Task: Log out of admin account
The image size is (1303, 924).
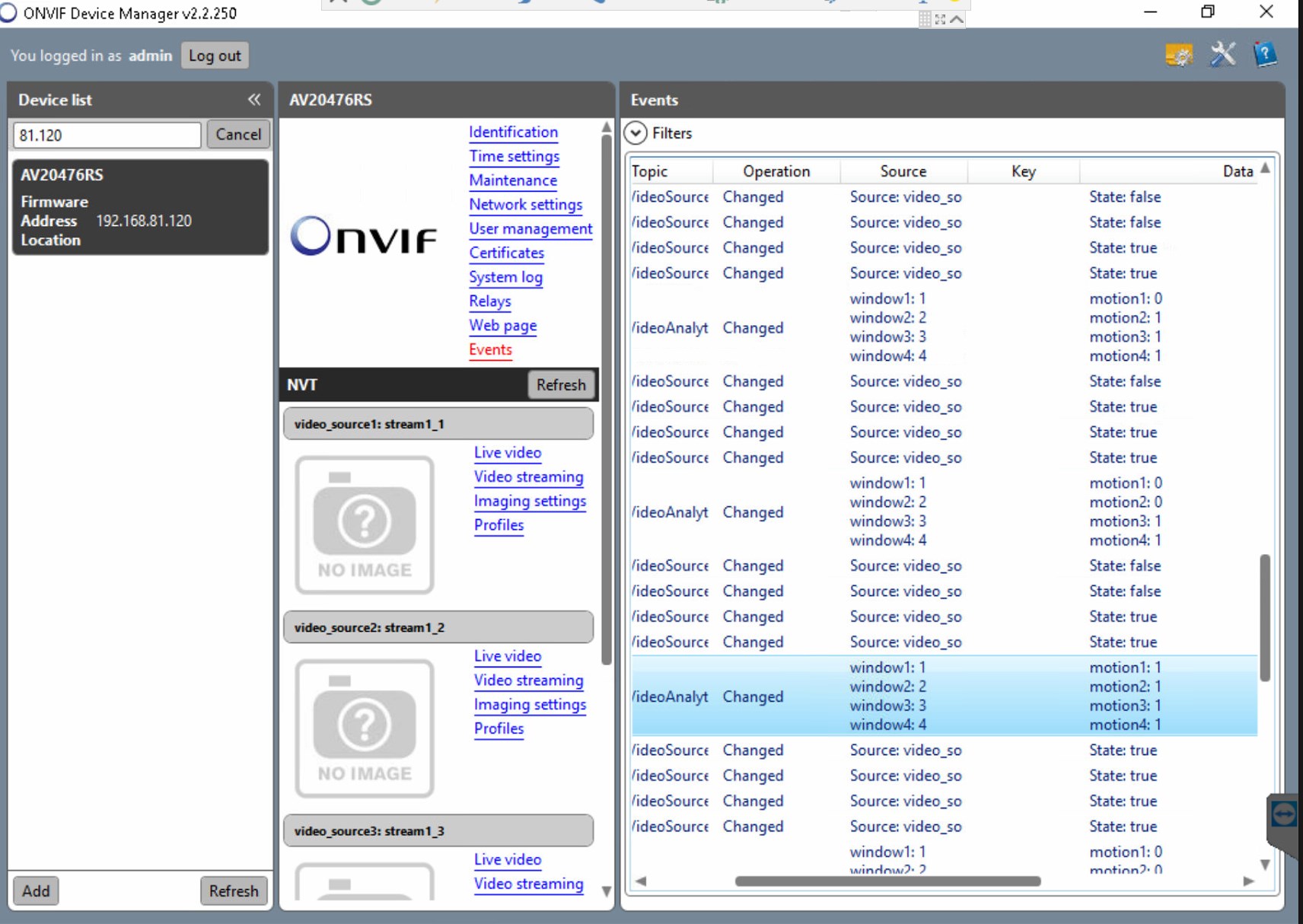Action: point(215,56)
